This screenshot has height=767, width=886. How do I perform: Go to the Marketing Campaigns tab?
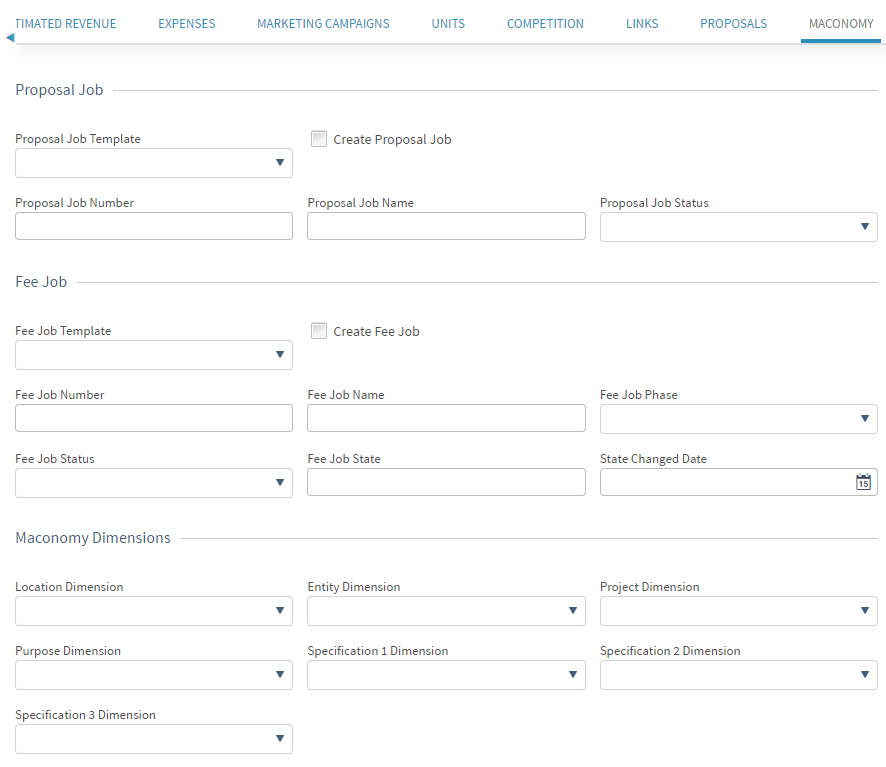tap(323, 24)
